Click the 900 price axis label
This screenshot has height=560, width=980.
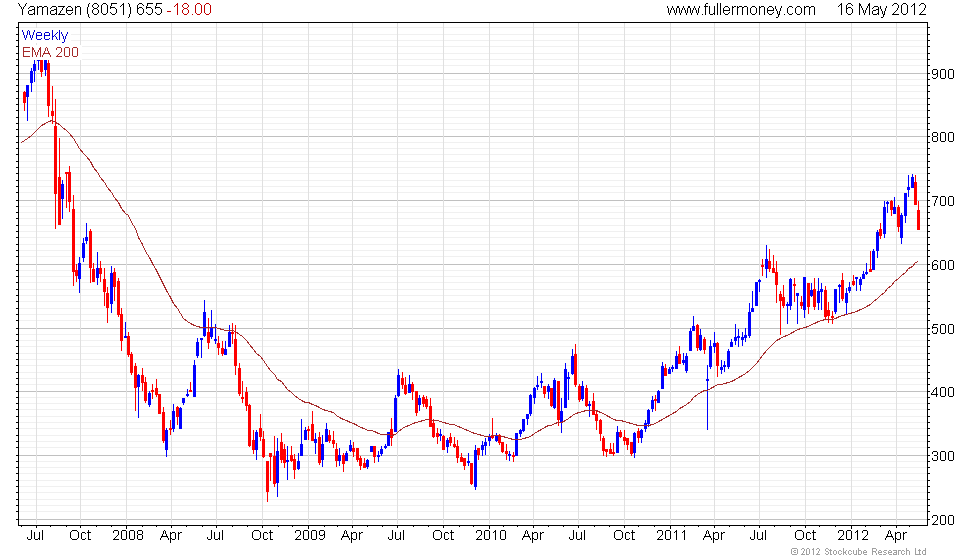pyautogui.click(x=942, y=74)
